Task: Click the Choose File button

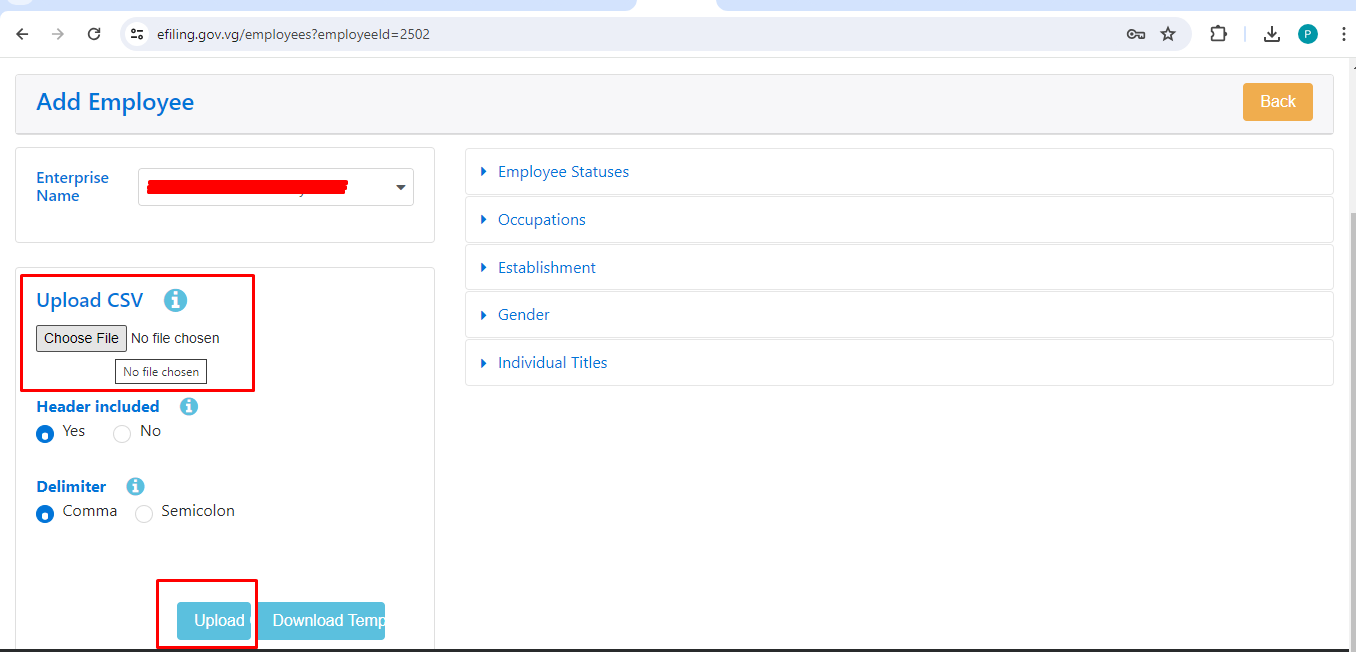Action: tap(82, 339)
